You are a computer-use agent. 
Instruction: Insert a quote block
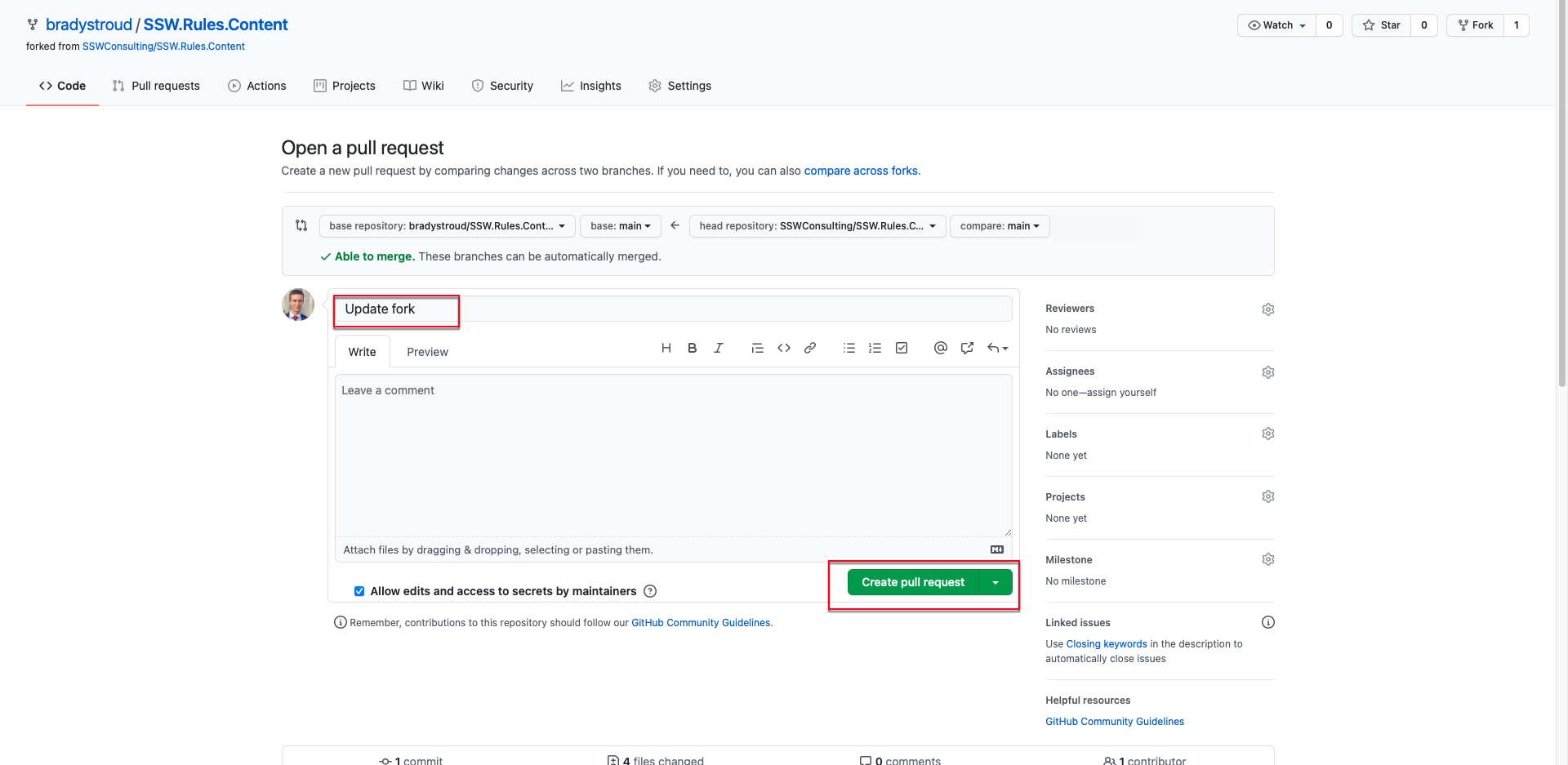click(x=758, y=348)
